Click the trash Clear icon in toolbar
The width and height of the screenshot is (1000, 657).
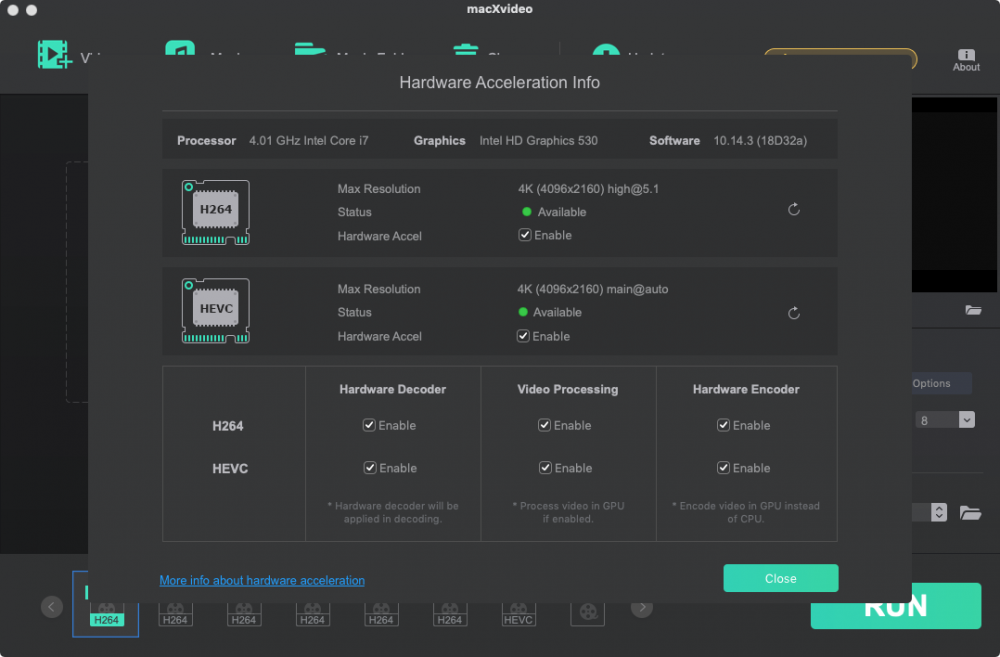click(x=466, y=49)
